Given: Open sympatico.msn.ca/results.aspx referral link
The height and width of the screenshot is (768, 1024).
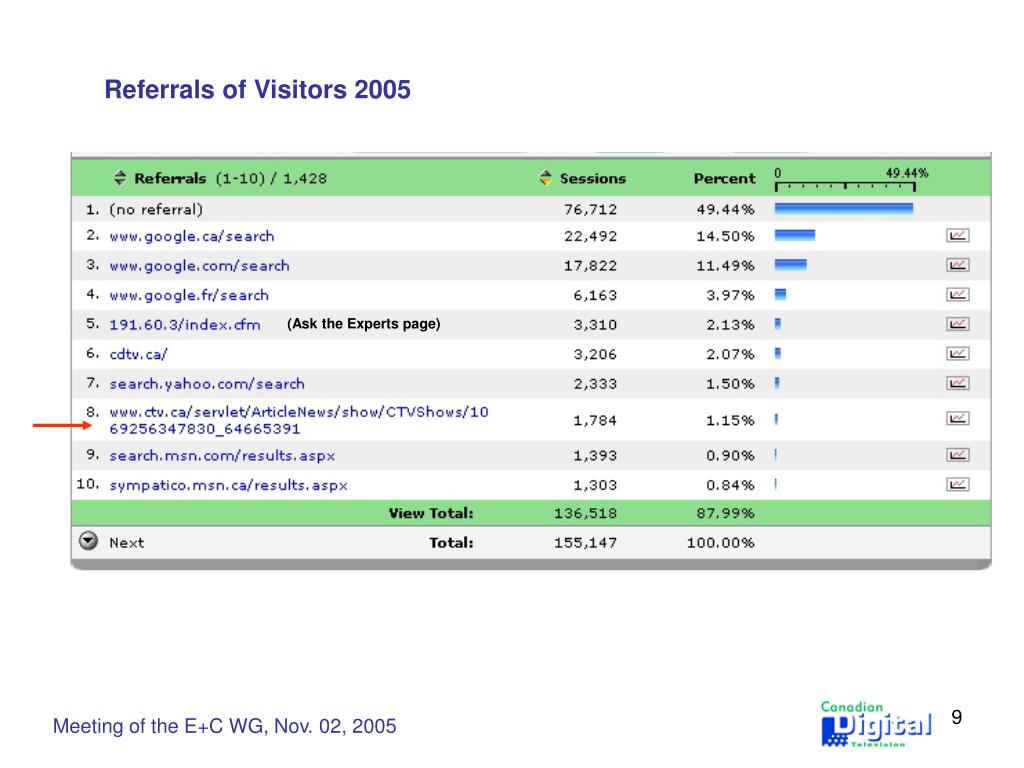Looking at the screenshot, I should 228,485.
